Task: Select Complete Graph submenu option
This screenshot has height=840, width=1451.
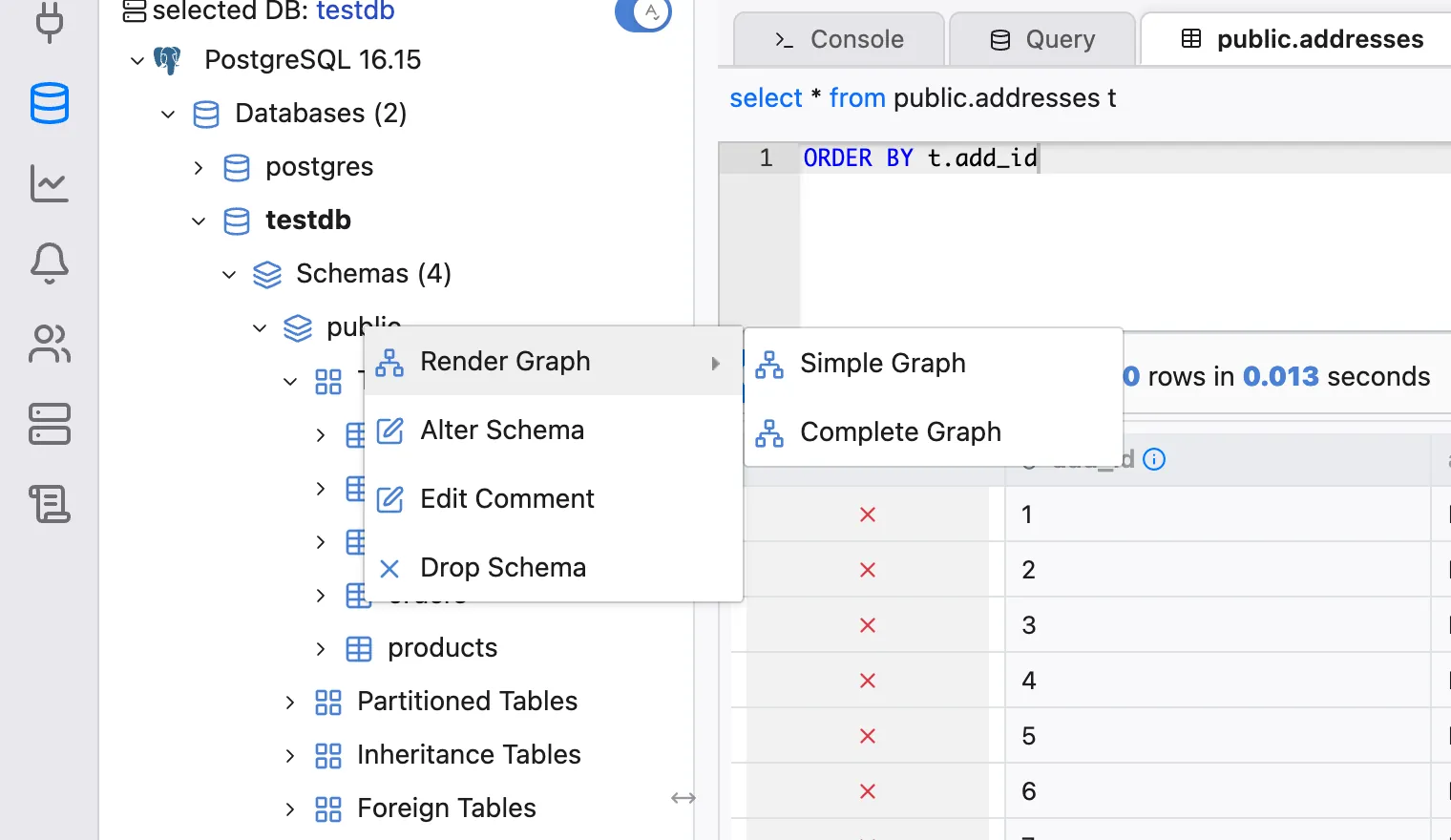Action: click(933, 432)
